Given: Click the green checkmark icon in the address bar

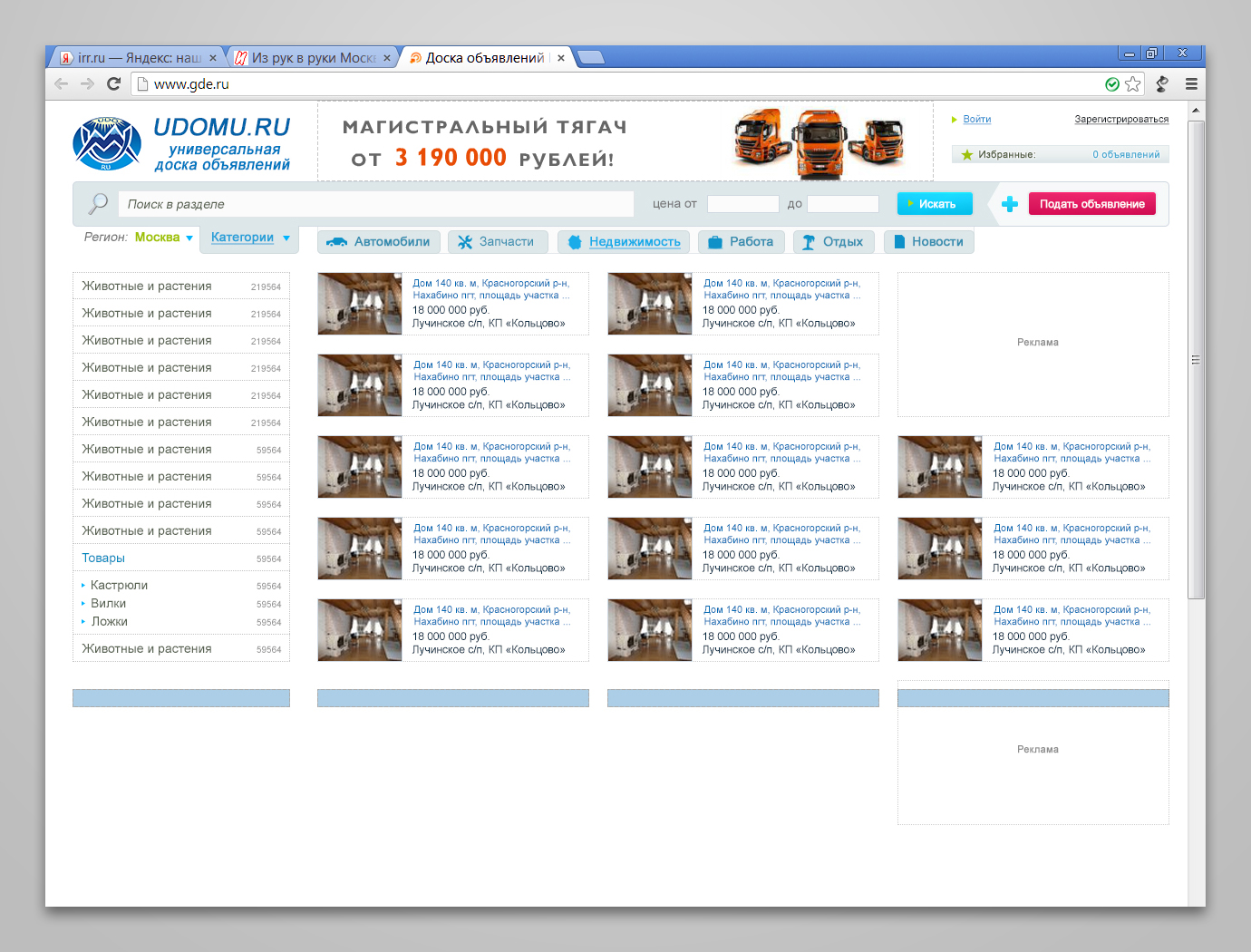Looking at the screenshot, I should (1112, 83).
